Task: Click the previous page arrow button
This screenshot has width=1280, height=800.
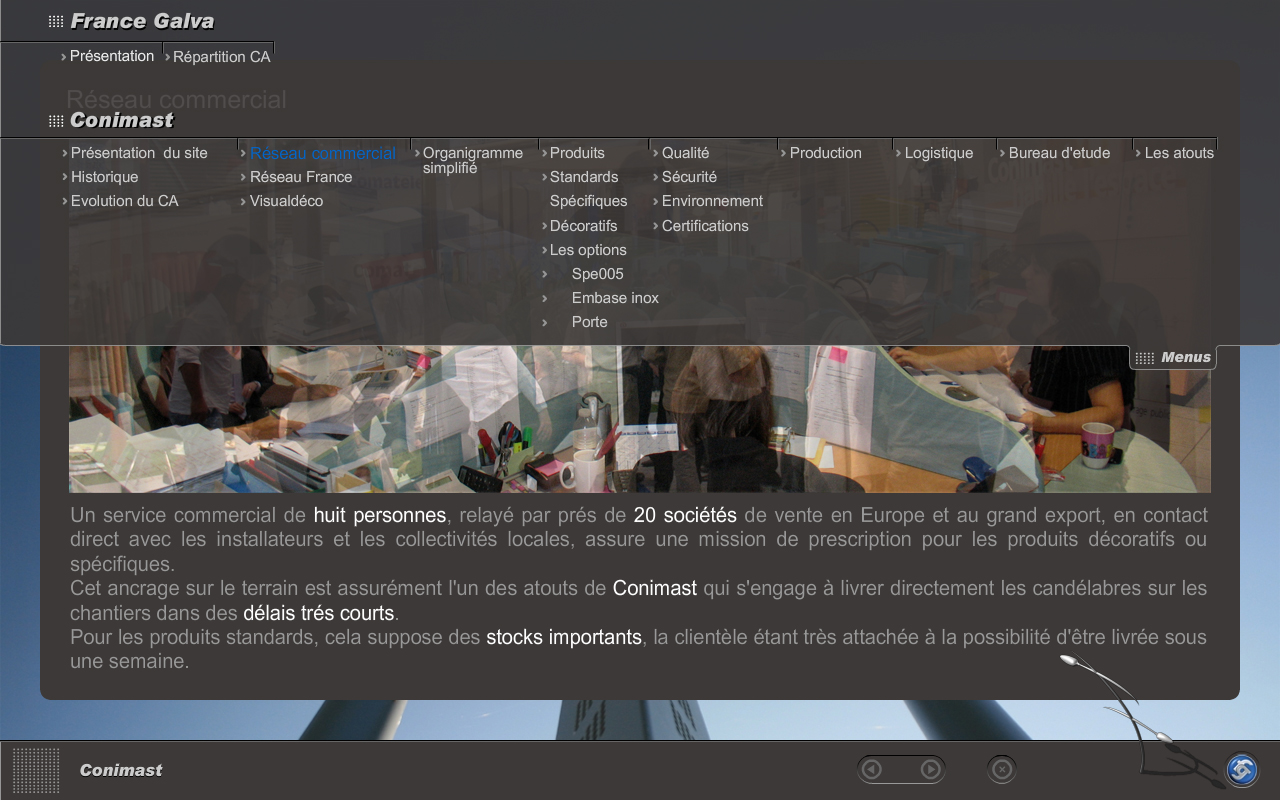Action: (872, 769)
